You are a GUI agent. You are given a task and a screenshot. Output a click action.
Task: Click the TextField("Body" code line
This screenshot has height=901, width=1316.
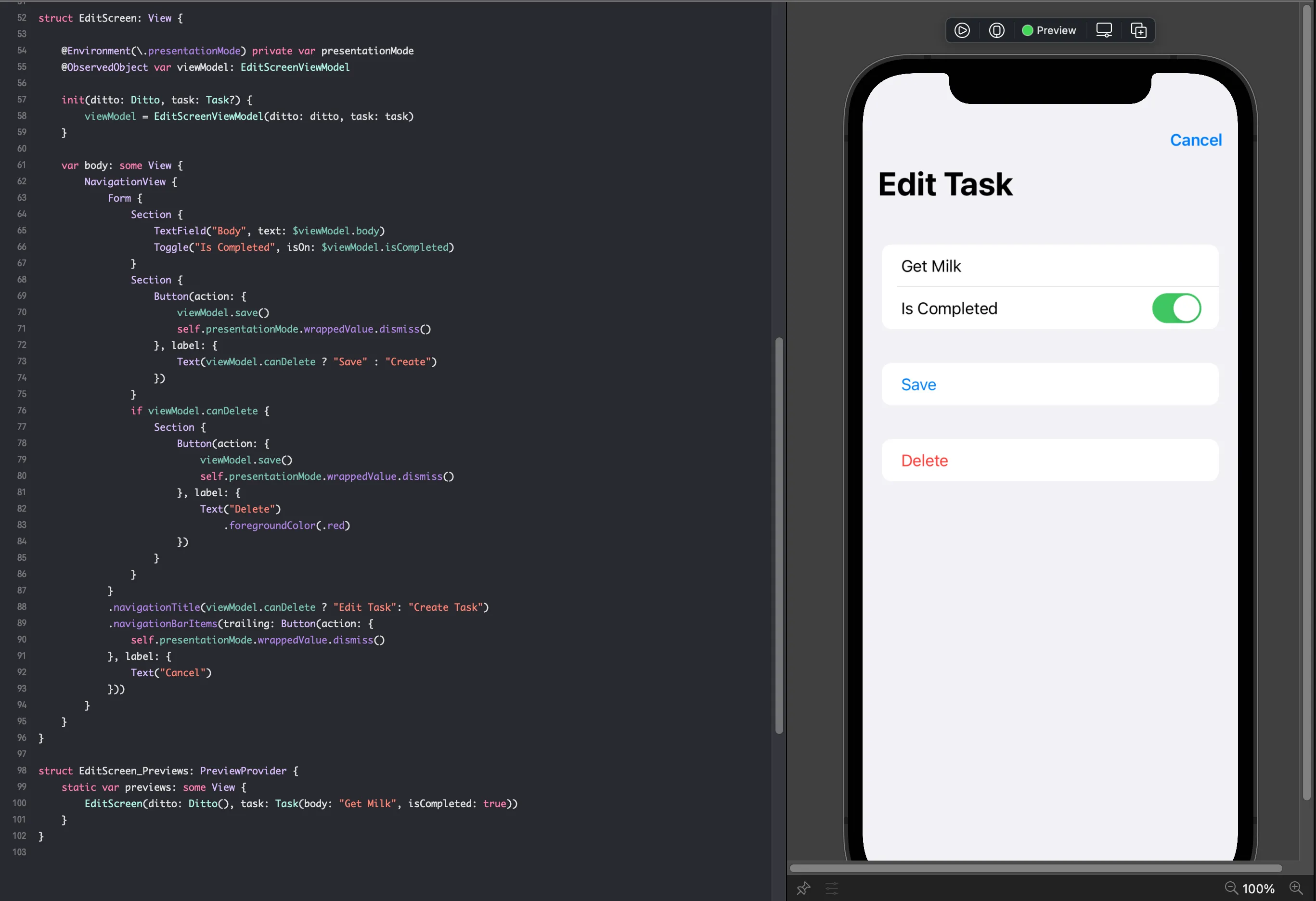tap(269, 231)
